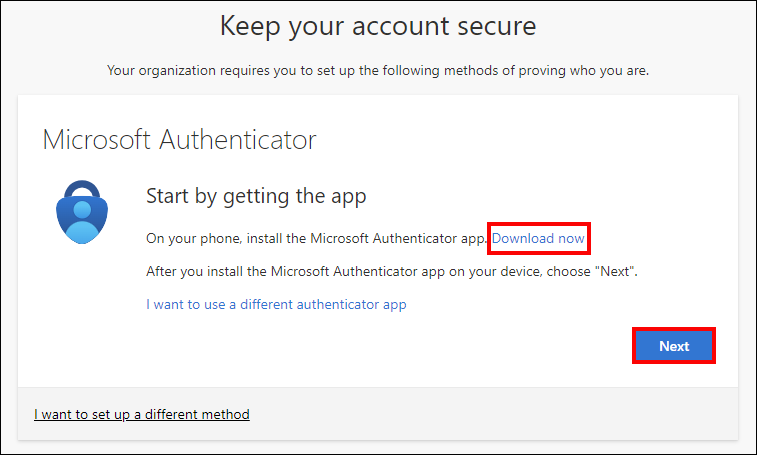Click the After you install instruction sentence

(392, 271)
